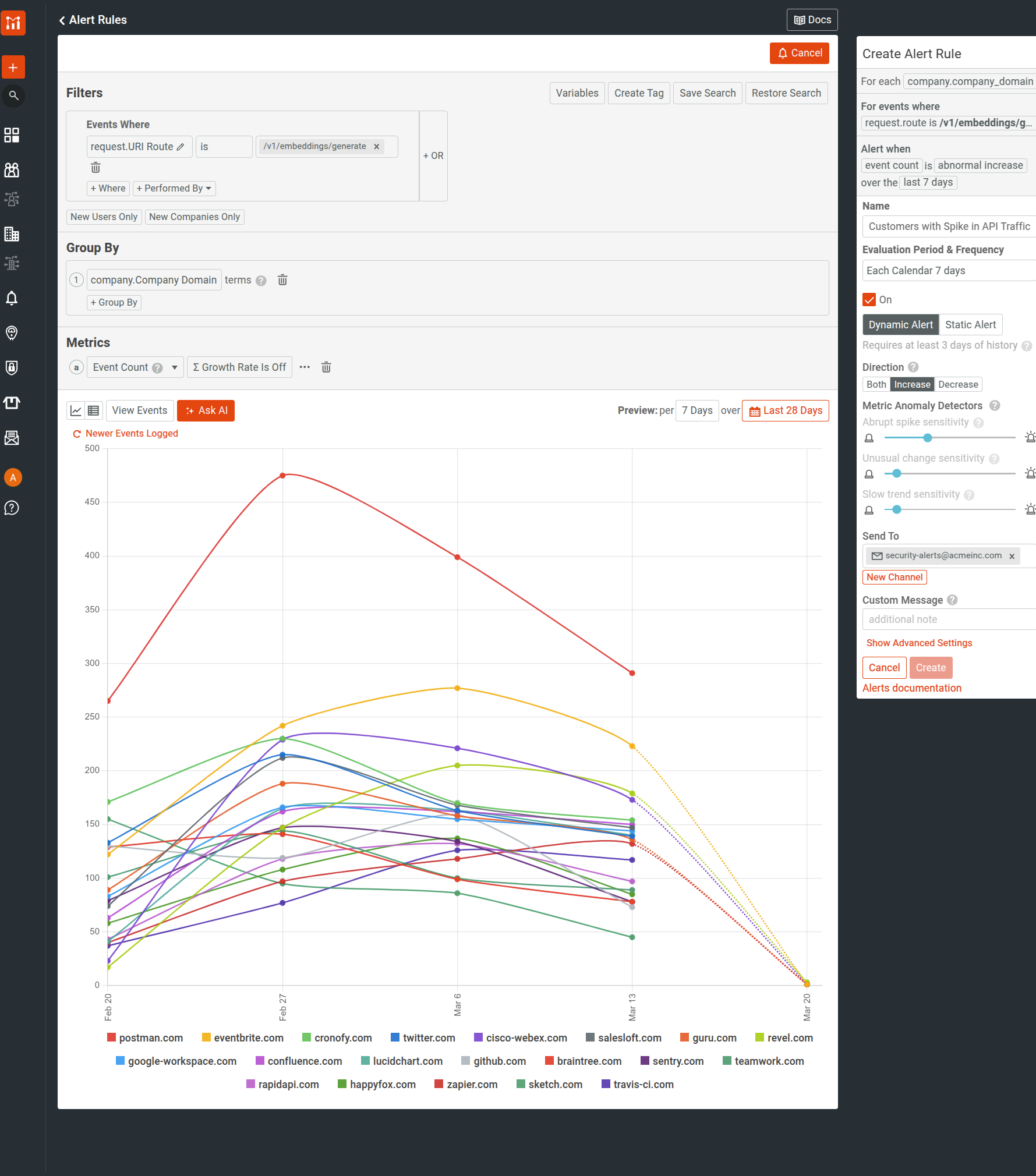Open the data security shield icon
Screen dimensions: 1036x1176
13,367
